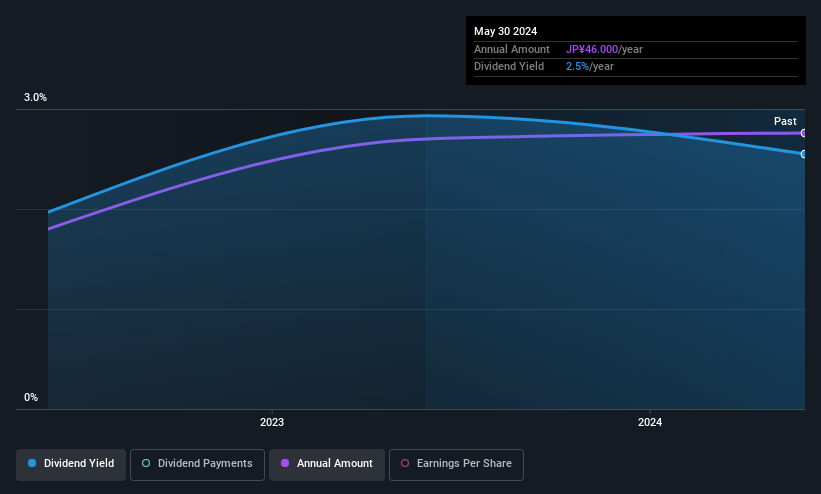Click the JP¥46.000/year annual amount value
This screenshot has width=821, height=494.
[604, 49]
